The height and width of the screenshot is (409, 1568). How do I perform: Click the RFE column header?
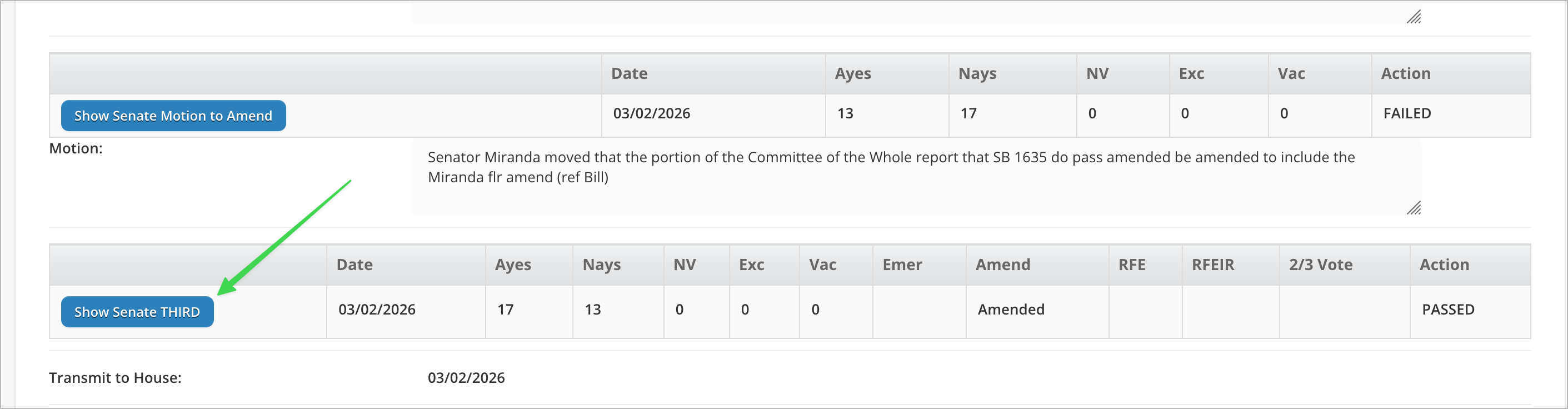point(1132,264)
